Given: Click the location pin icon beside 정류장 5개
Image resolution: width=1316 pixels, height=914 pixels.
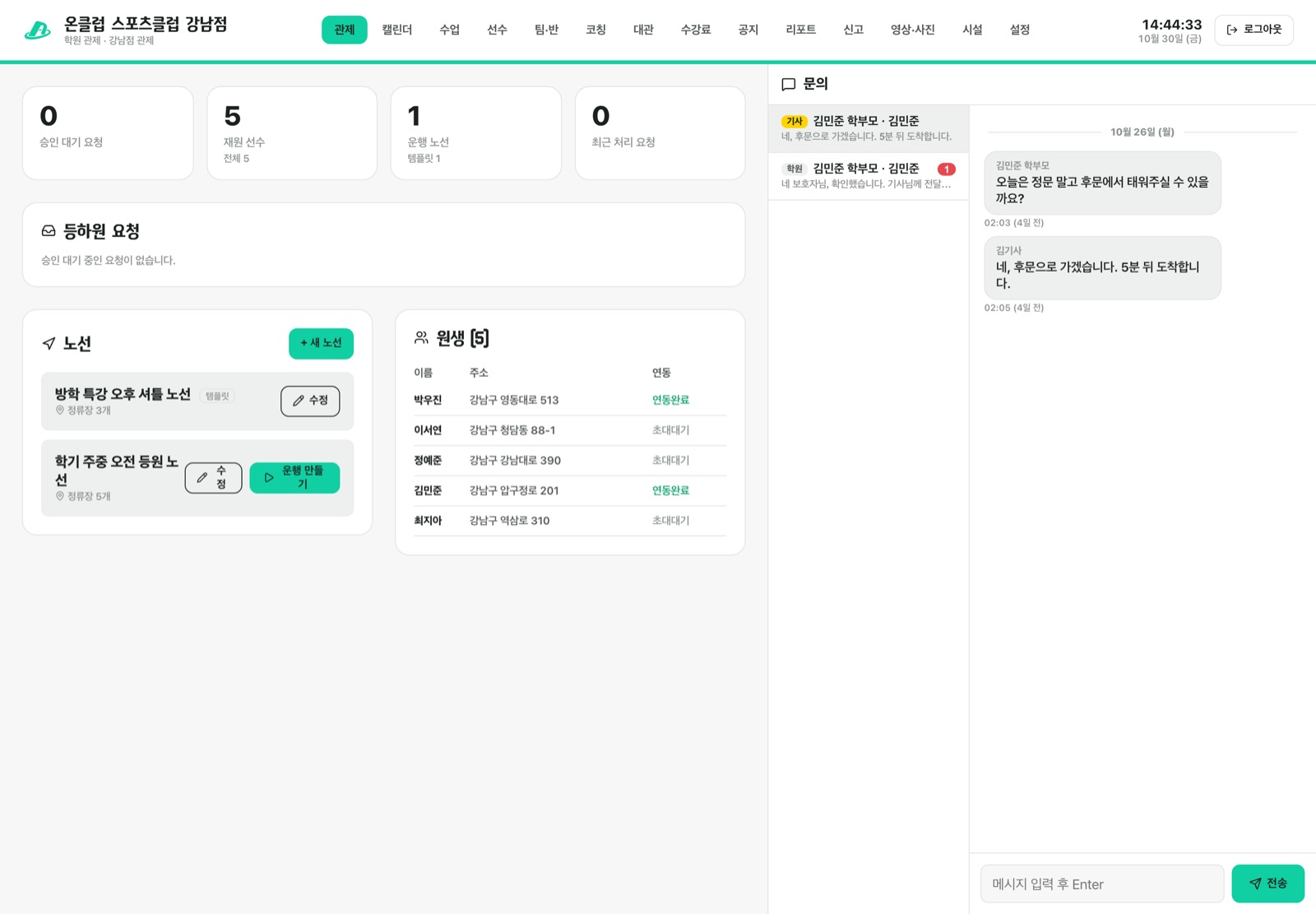Looking at the screenshot, I should coord(59,496).
